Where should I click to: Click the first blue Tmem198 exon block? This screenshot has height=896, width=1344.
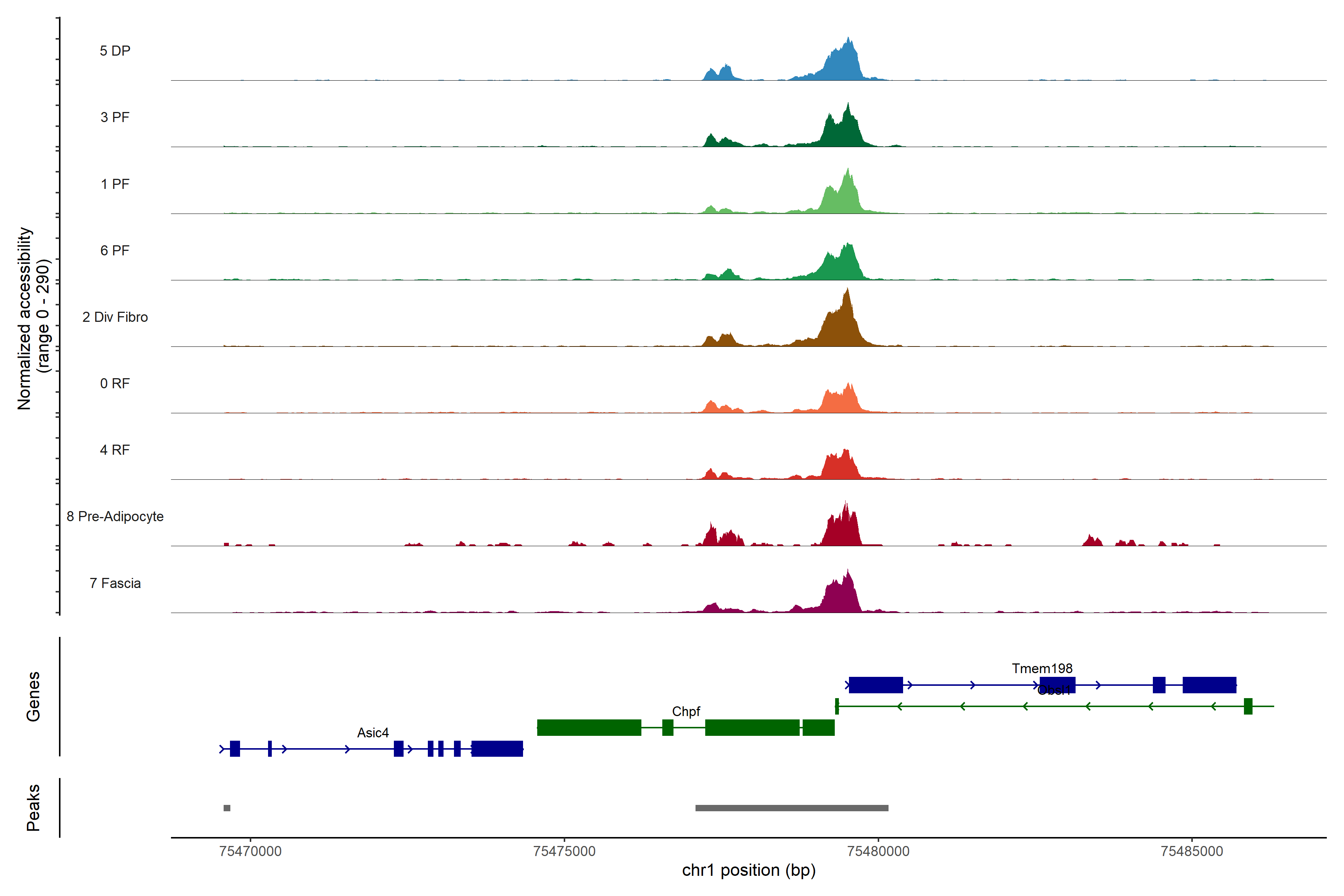[875, 685]
